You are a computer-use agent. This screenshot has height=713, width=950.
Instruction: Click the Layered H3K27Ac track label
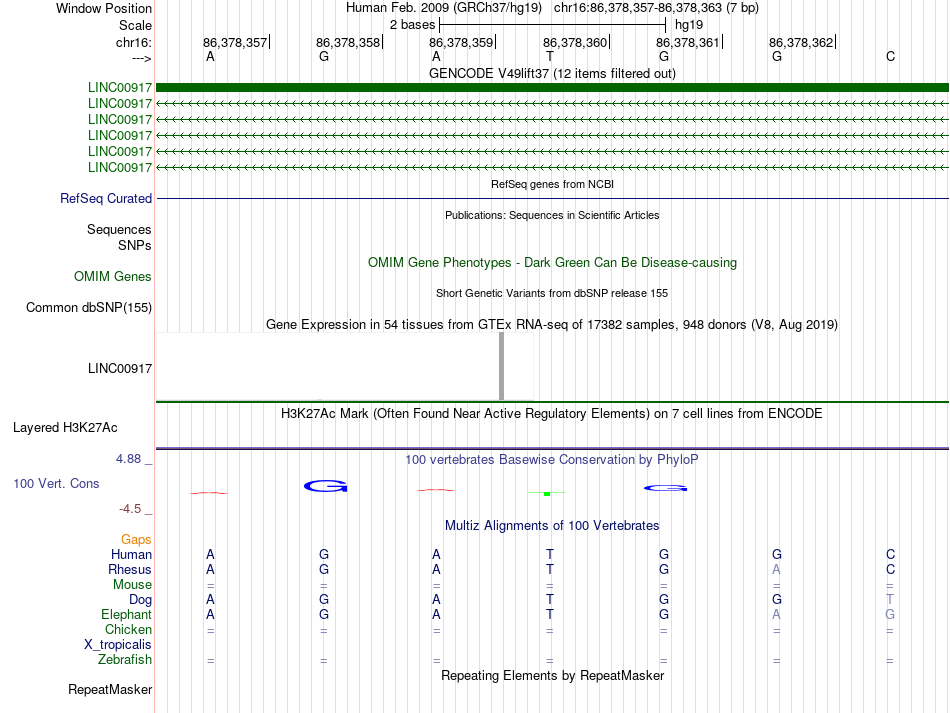(x=65, y=427)
